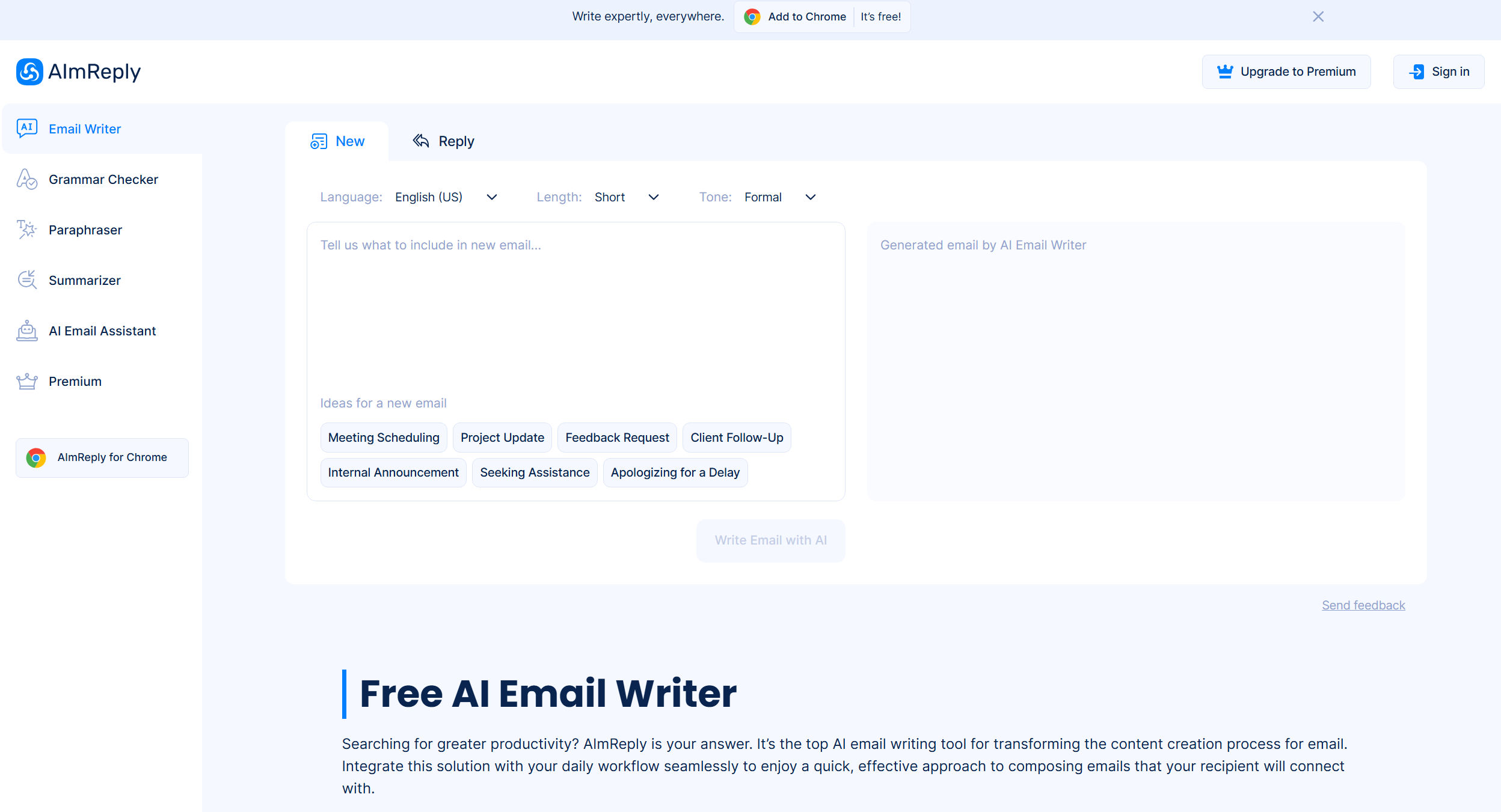This screenshot has width=1501, height=812.
Task: Click the Sign in button
Action: tap(1439, 72)
